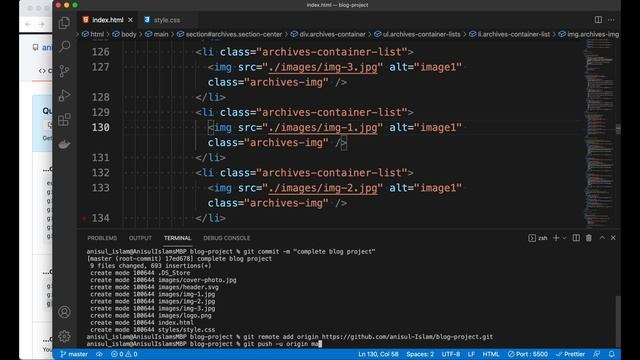Change indentation via Spaces: 2
The height and width of the screenshot is (360, 640).
[x=420, y=354]
